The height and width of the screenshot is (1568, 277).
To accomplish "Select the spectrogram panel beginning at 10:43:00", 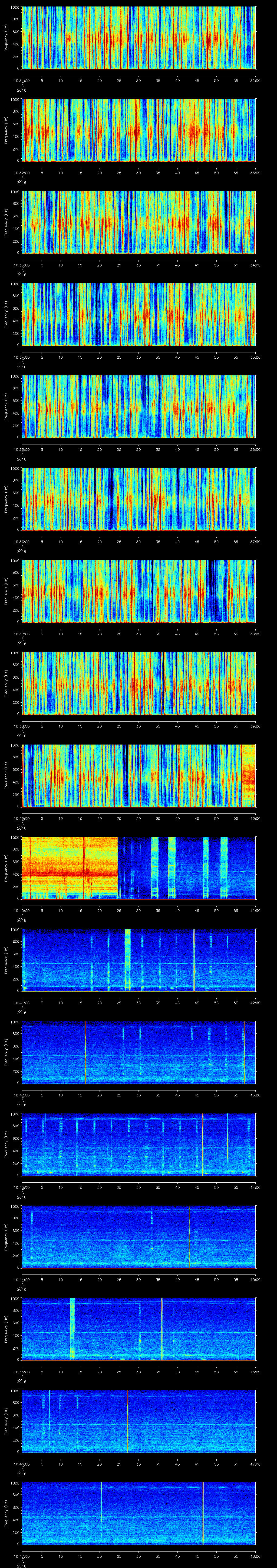I will point(138,1145).
